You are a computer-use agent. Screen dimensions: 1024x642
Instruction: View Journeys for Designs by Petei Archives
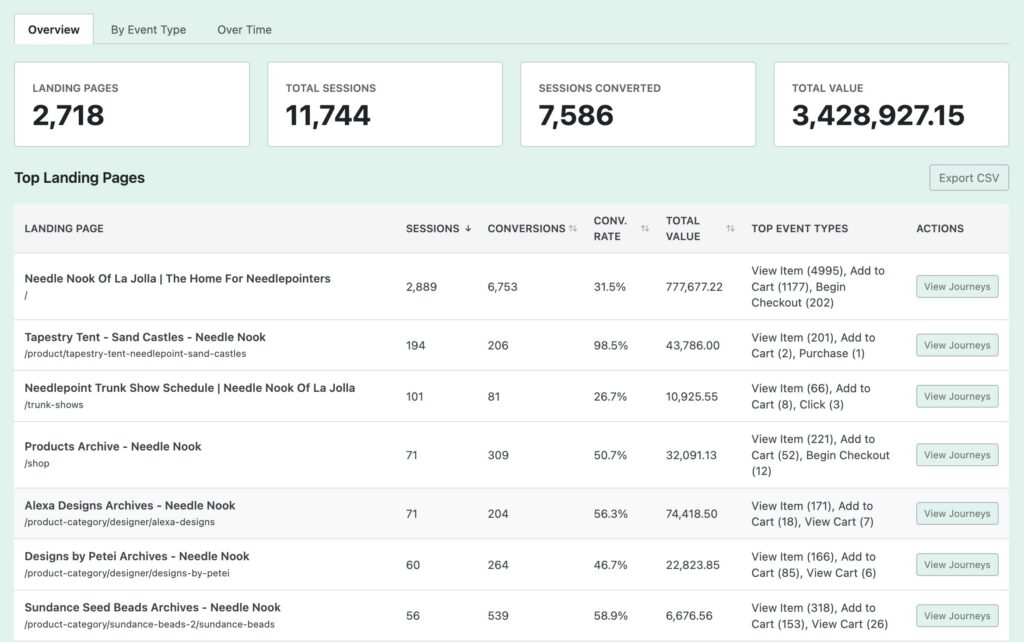pos(957,564)
